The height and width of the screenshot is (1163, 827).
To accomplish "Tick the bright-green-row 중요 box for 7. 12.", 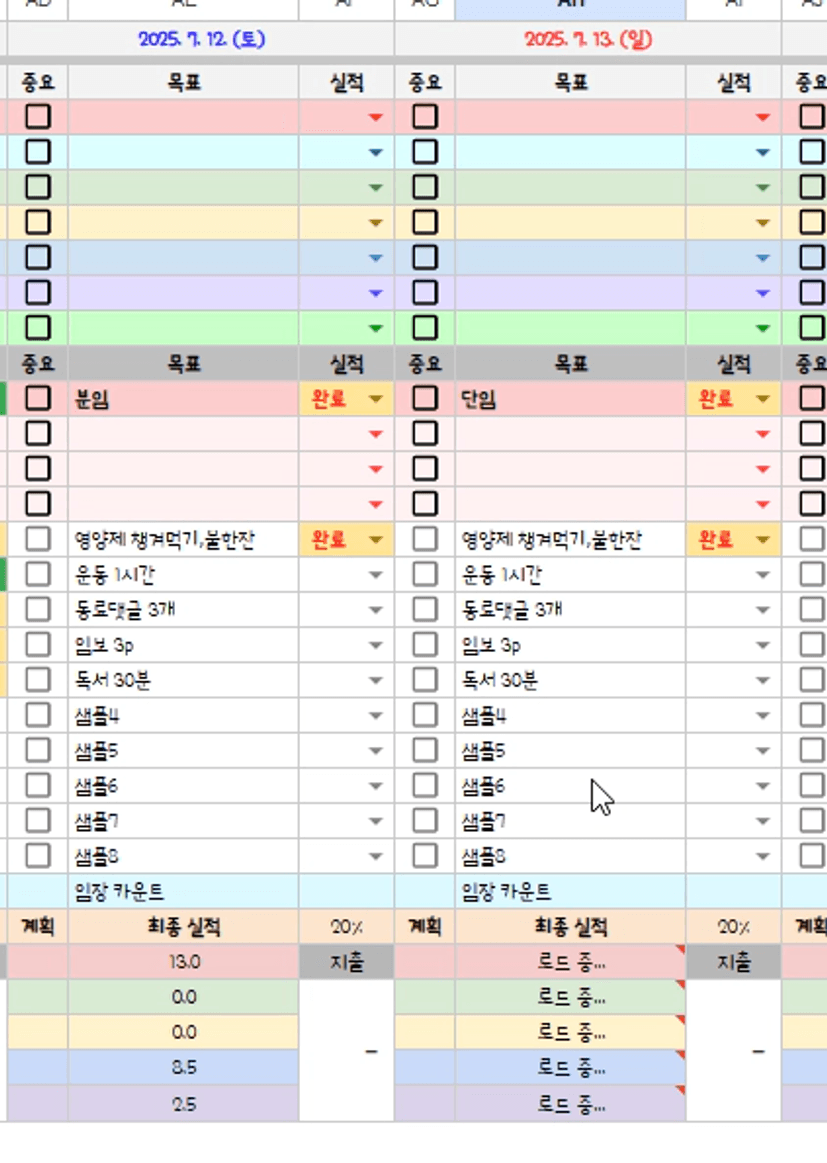I will [38, 328].
